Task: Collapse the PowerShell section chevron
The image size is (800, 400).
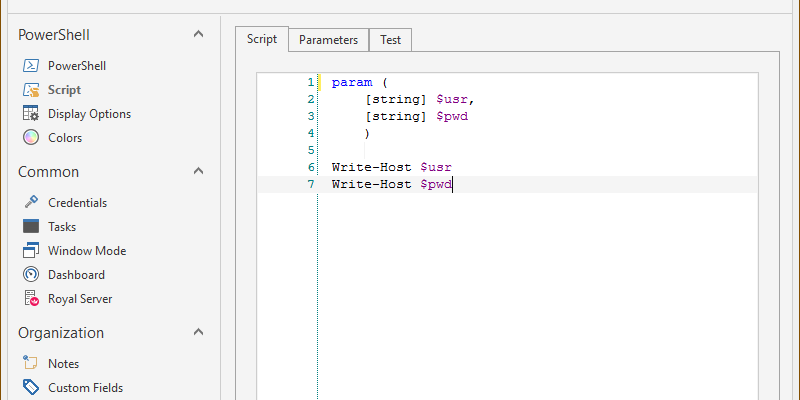Action: [x=198, y=35]
